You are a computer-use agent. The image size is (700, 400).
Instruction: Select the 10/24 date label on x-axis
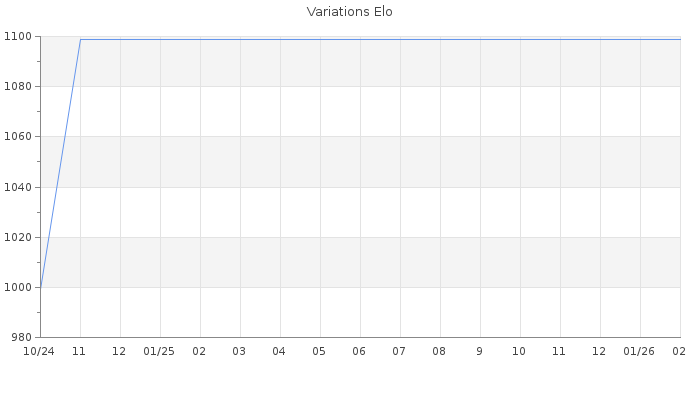(39, 352)
